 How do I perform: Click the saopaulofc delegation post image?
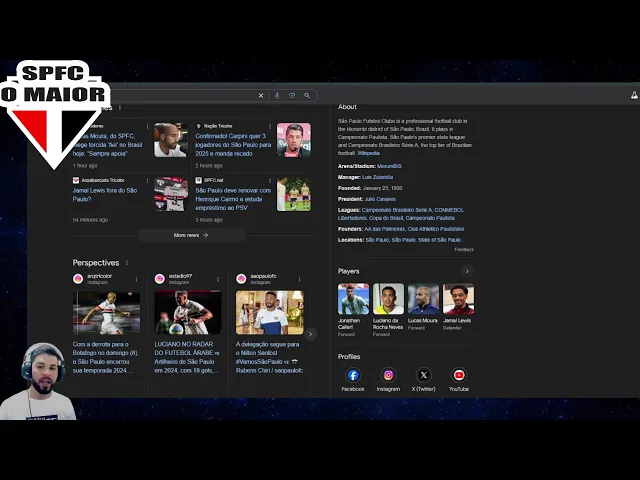[x=270, y=313]
